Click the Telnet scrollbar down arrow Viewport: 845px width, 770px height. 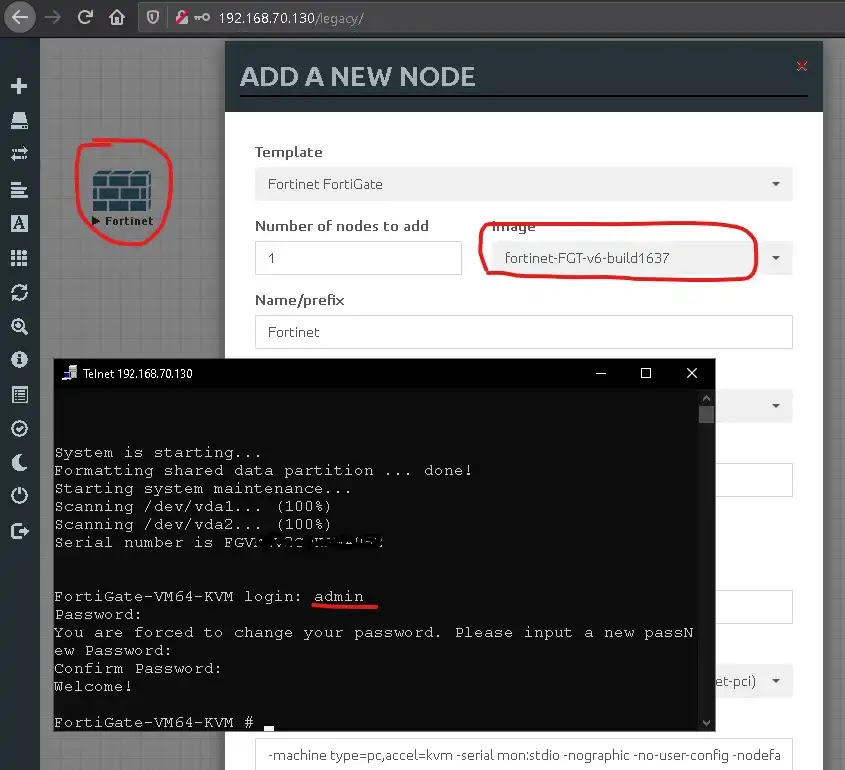point(706,723)
